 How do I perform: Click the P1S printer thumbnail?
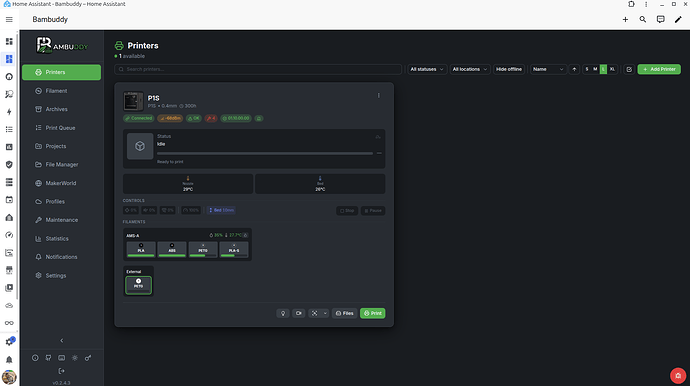click(133, 101)
